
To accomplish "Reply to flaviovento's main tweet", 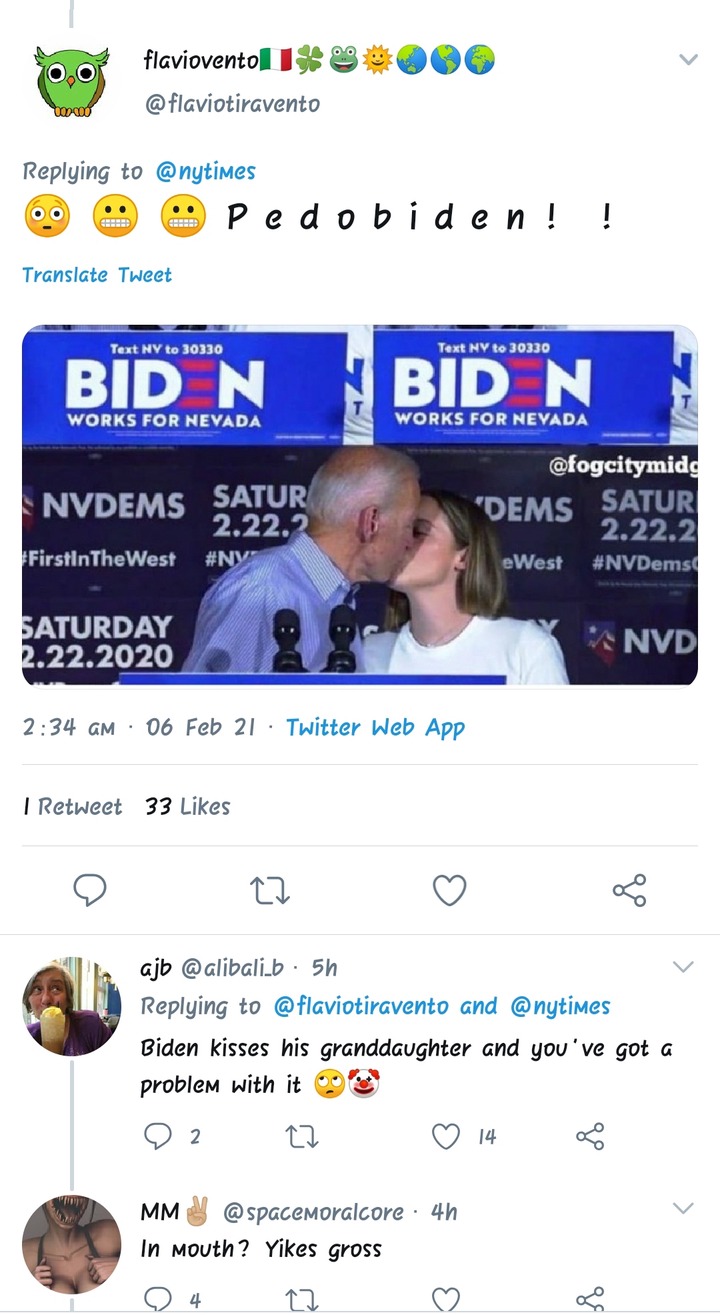I will click(90, 889).
